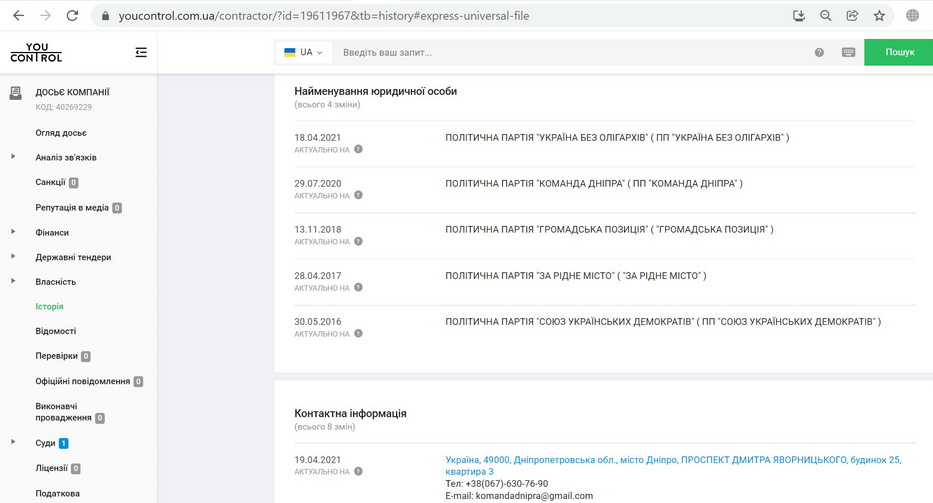Bookmark this page with the star
The height and width of the screenshot is (503, 933).
coord(879,16)
